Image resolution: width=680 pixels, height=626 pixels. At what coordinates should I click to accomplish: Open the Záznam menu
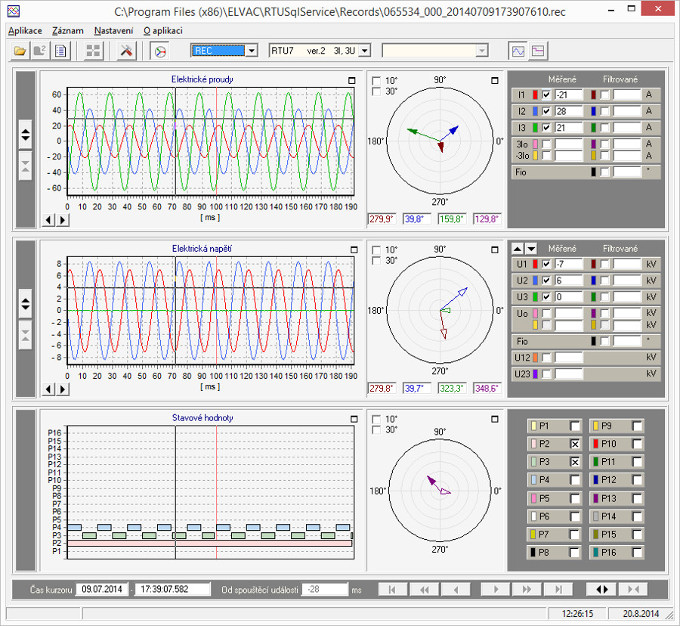click(68, 31)
